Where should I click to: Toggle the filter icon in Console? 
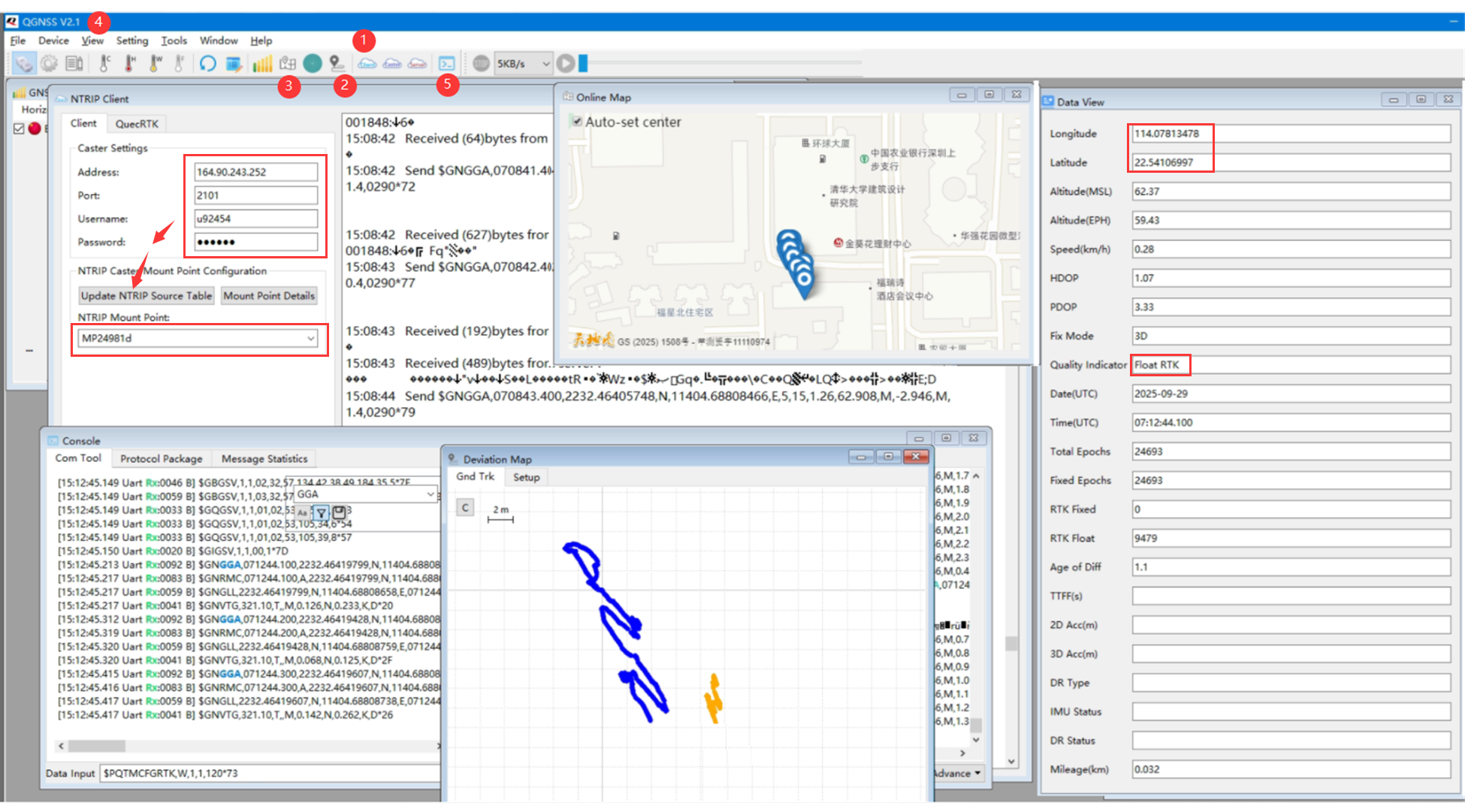click(321, 512)
